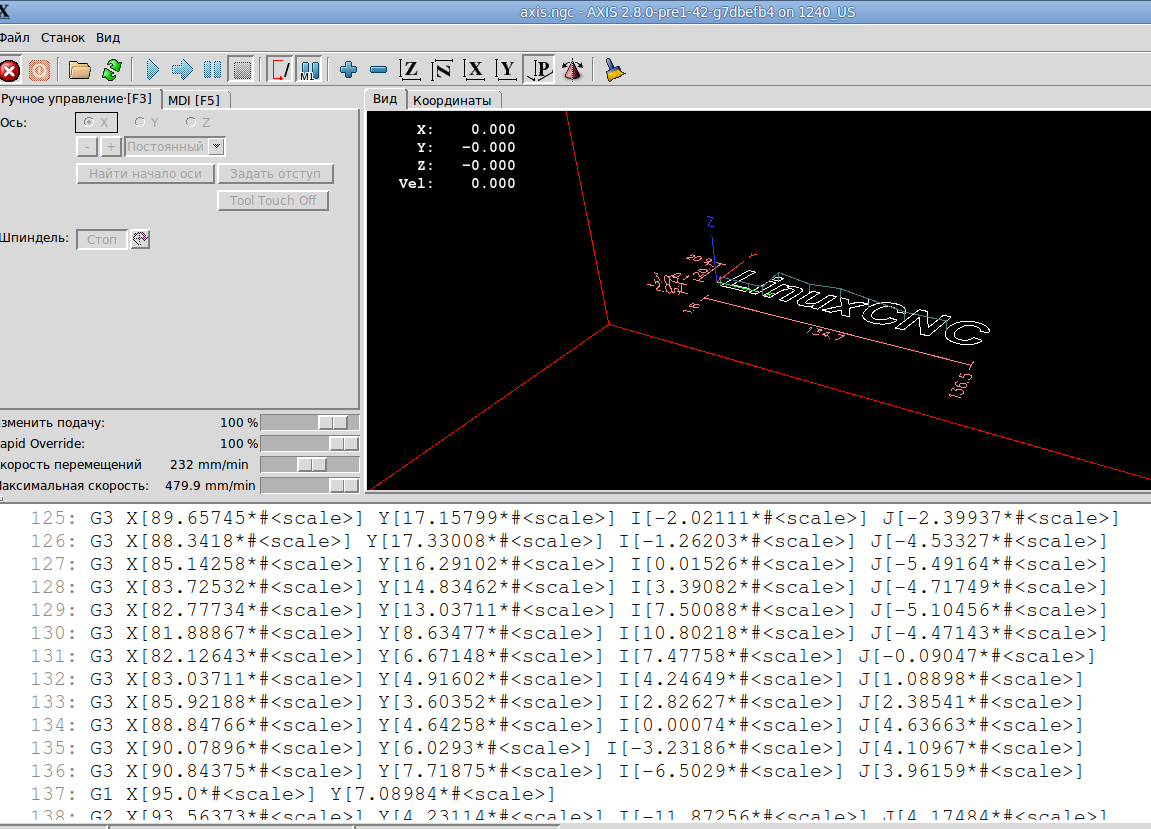Toggle optional pause M1 icon

310,70
